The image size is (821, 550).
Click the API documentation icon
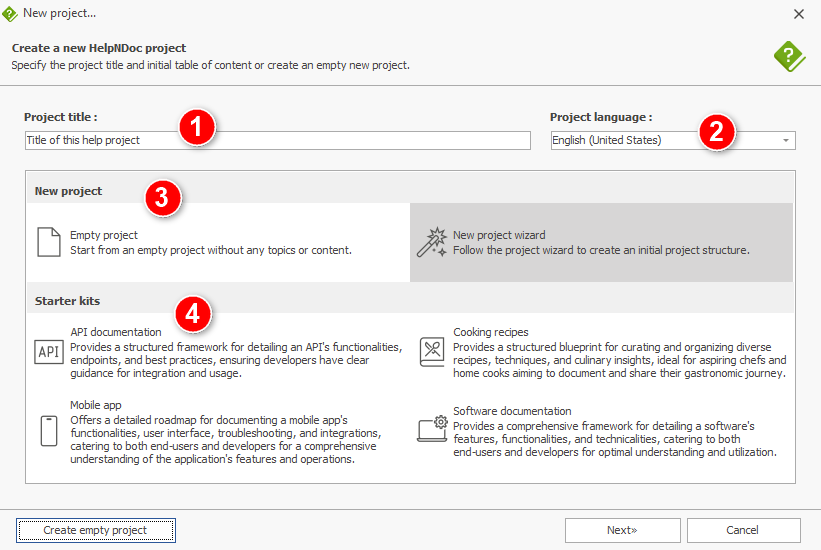[x=49, y=352]
